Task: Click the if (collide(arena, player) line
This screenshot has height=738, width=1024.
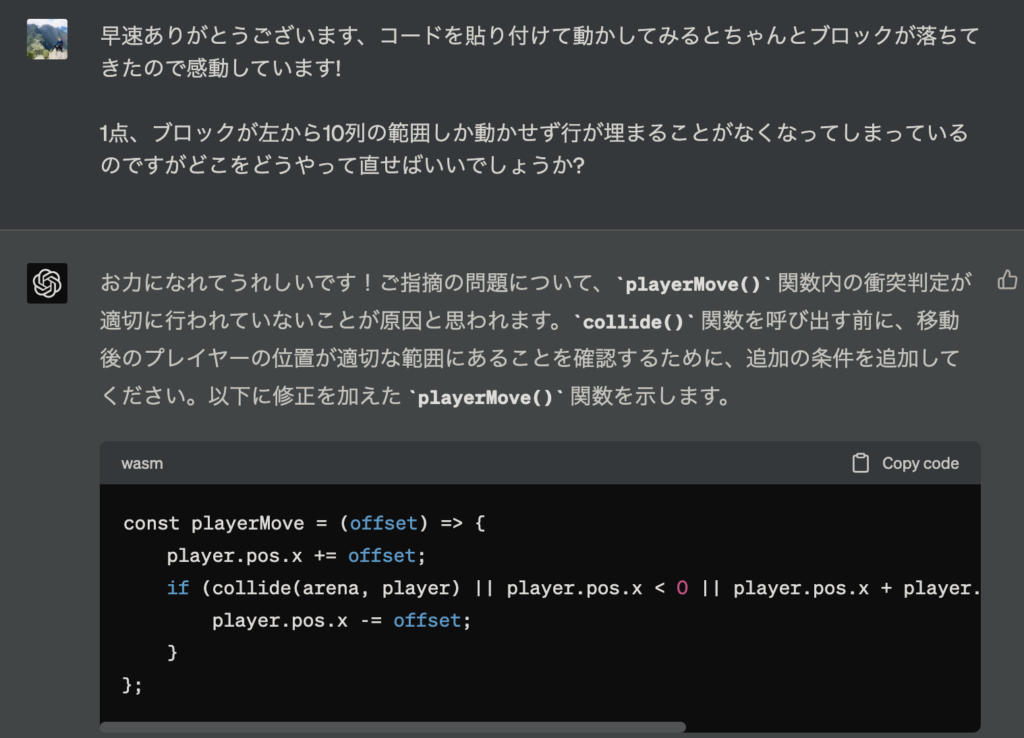Action: [x=570, y=588]
